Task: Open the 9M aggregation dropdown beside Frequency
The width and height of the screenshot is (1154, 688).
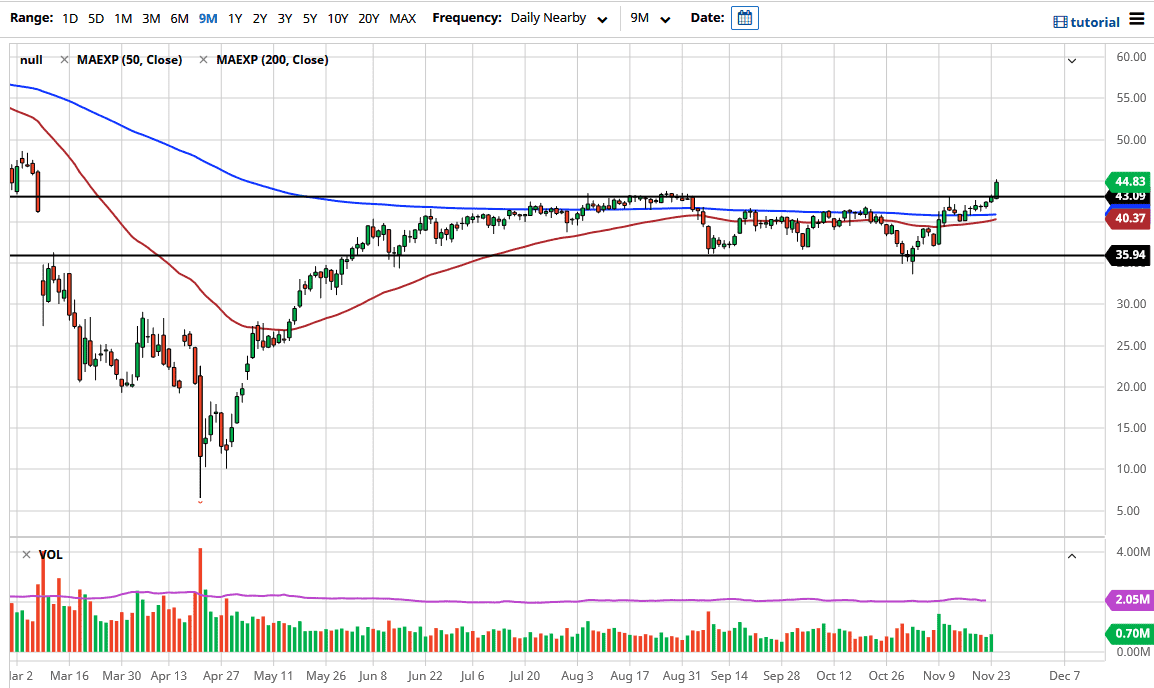Action: (x=652, y=18)
